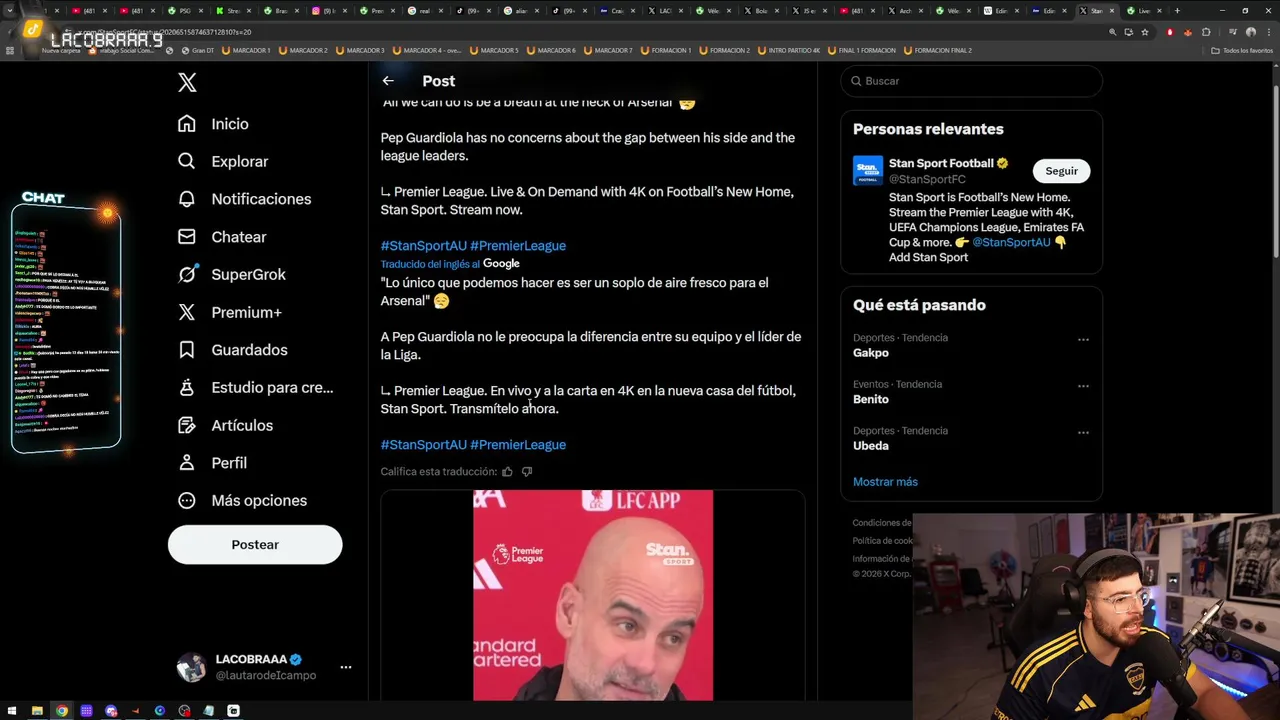Click Google translation attribution link
Screen dimensions: 1280x720
[x=501, y=264]
